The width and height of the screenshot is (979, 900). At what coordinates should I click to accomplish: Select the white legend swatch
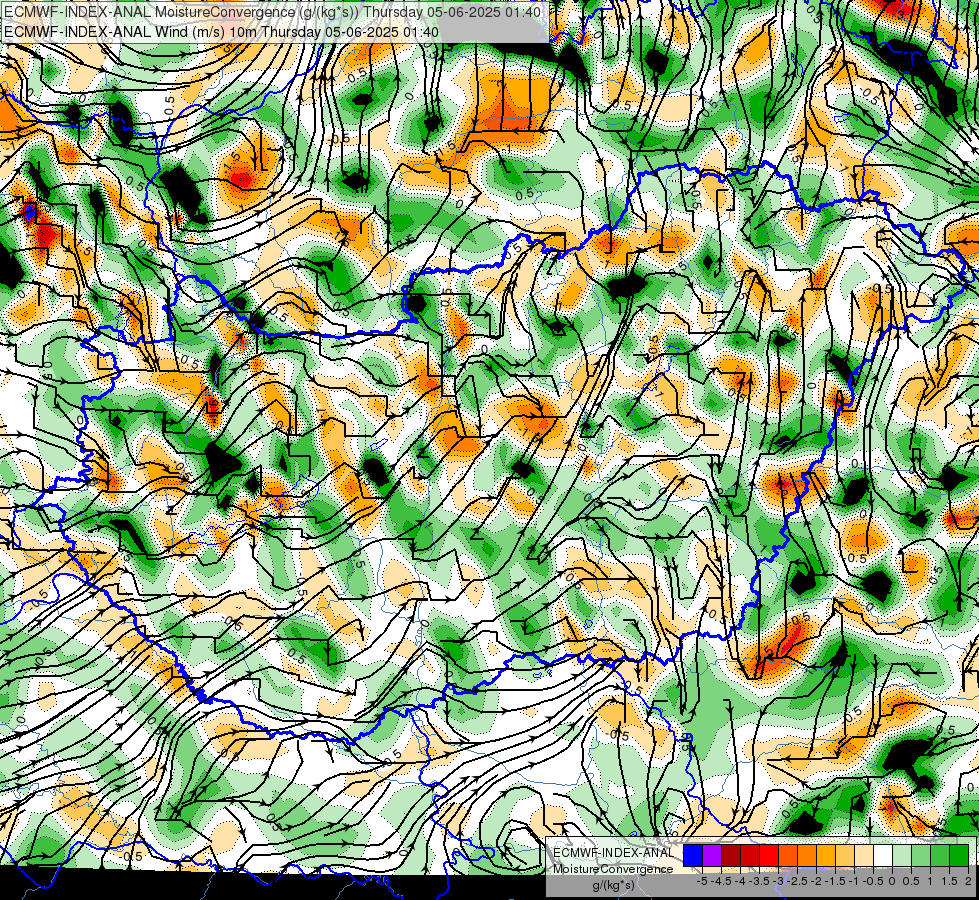(883, 855)
